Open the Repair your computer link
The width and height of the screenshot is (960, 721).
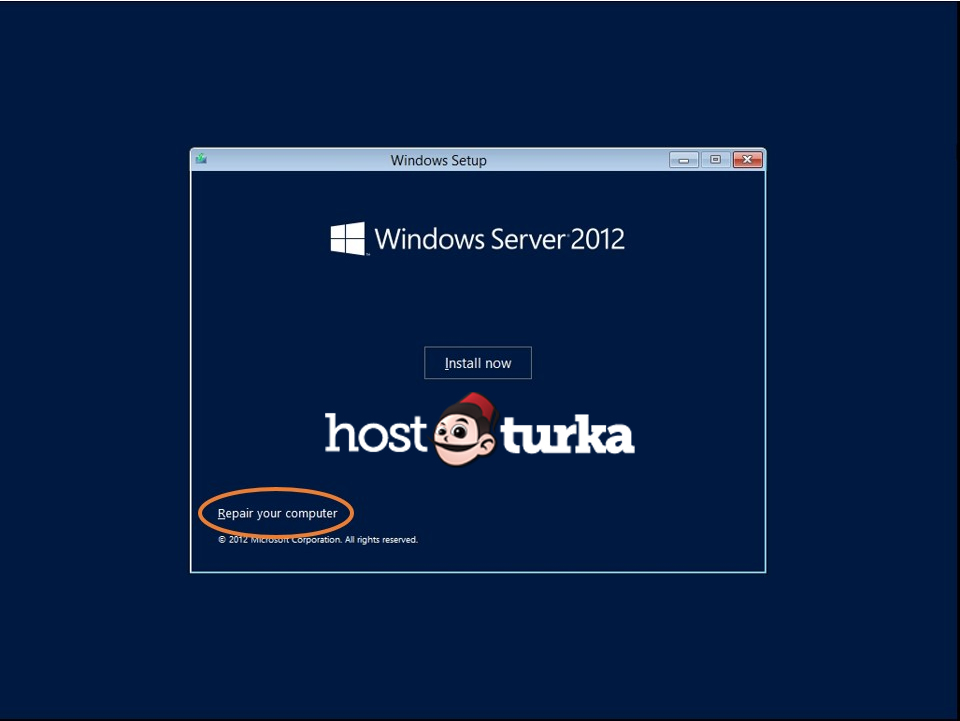(278, 513)
